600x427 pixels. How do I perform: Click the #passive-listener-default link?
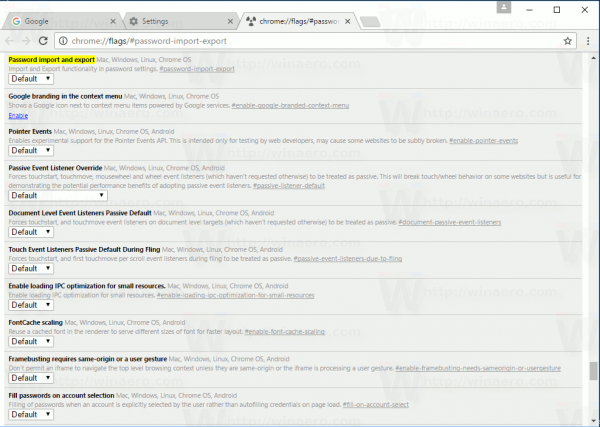[289, 186]
